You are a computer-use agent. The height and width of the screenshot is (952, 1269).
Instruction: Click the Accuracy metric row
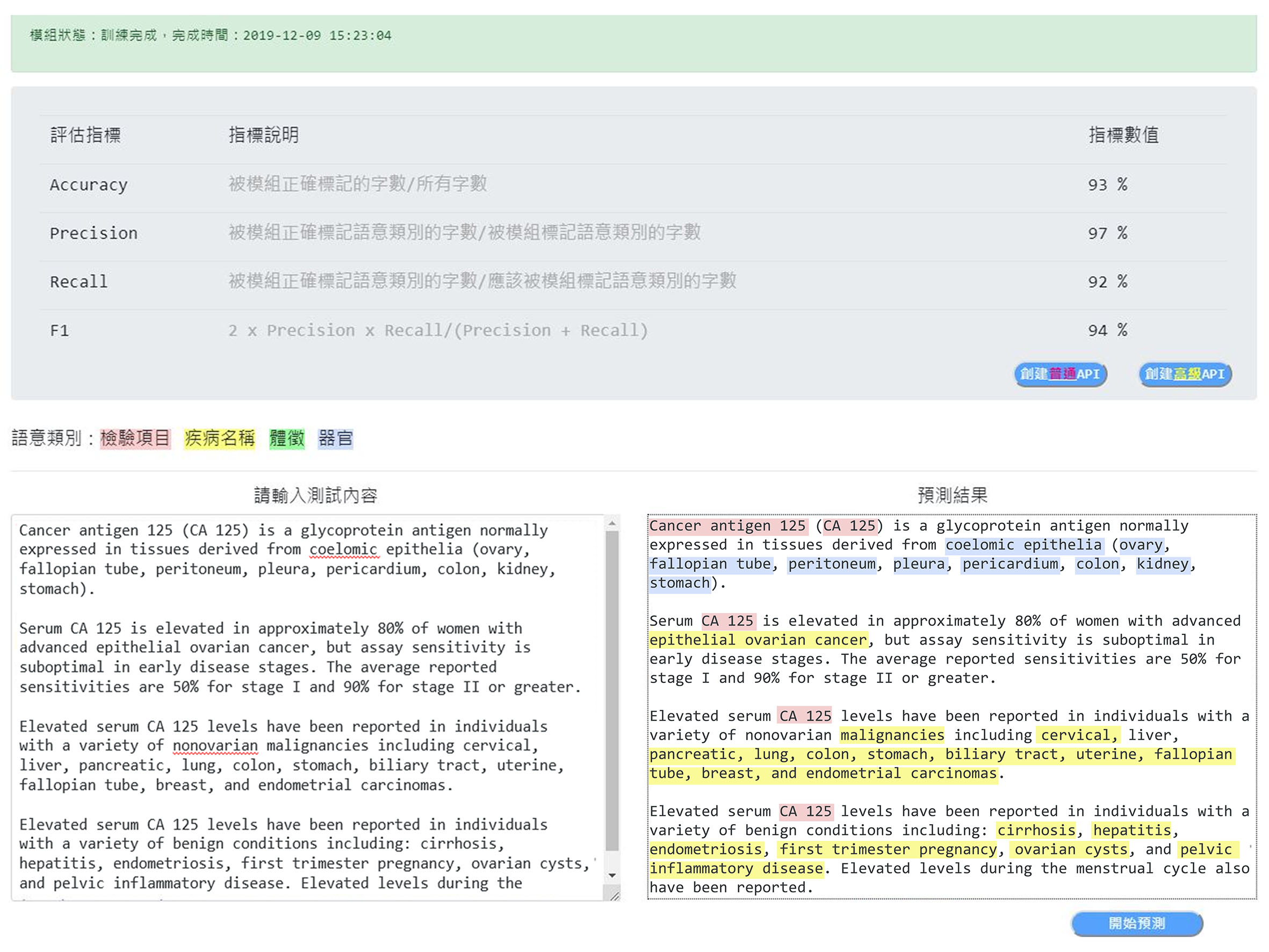coord(633,185)
